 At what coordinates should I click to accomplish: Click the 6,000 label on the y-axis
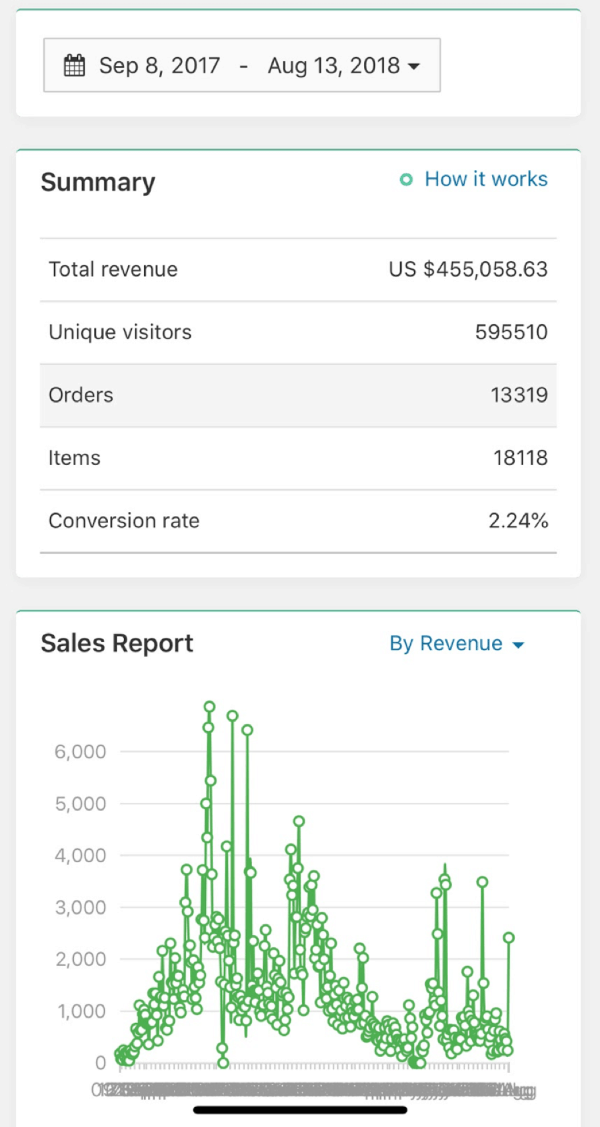78,752
